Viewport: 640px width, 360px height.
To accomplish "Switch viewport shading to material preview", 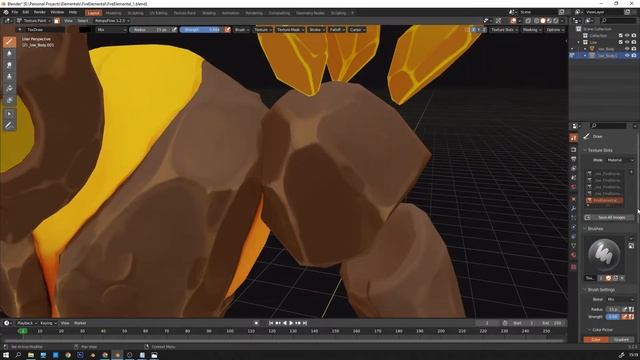I will (x=549, y=20).
